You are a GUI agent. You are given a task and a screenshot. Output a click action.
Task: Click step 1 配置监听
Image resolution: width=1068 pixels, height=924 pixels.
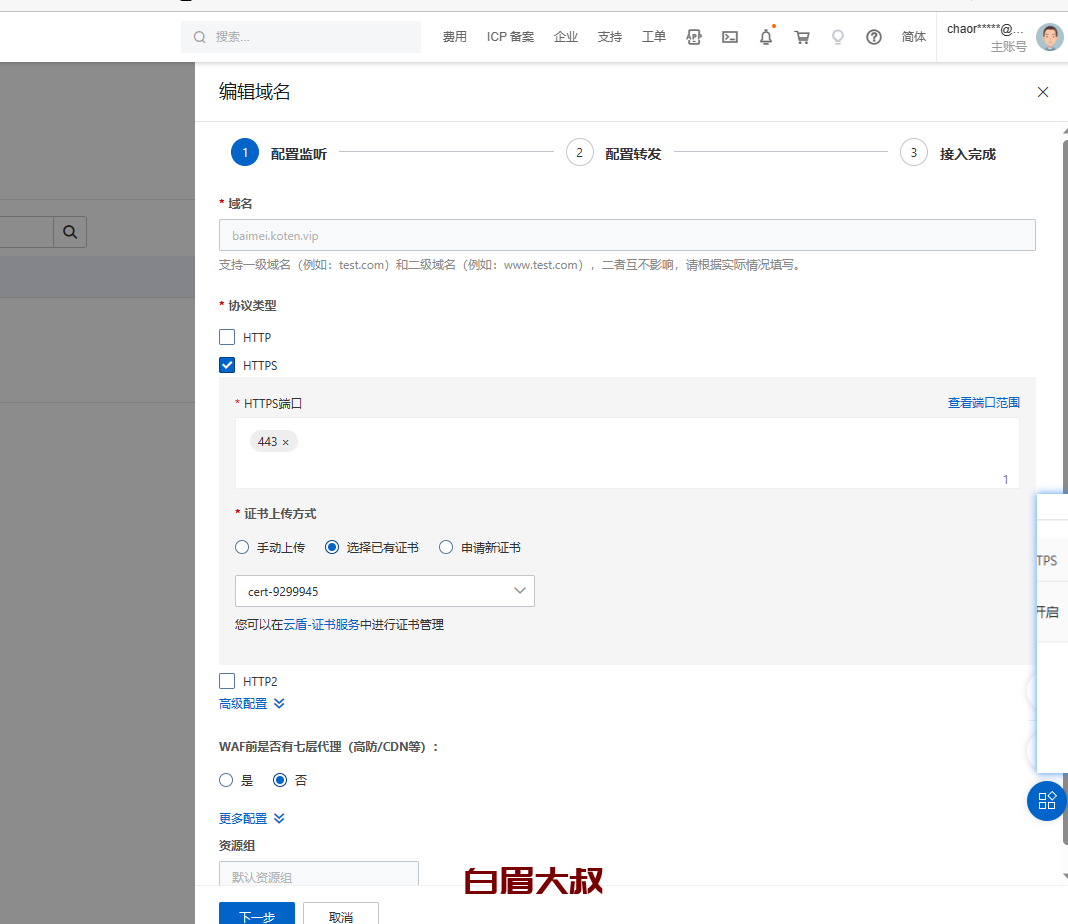pos(279,153)
